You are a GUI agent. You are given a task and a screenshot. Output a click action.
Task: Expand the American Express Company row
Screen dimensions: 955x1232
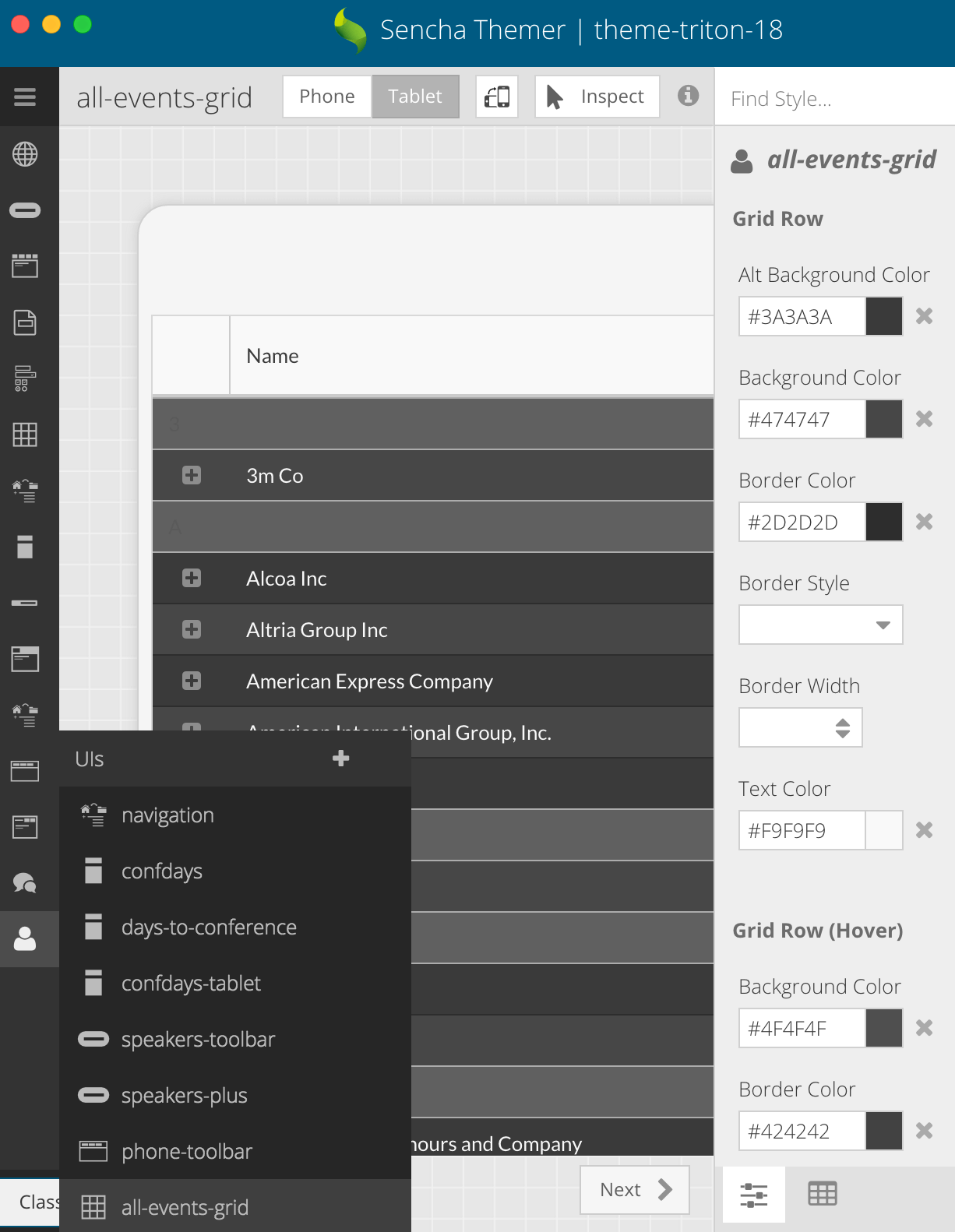[x=192, y=681]
